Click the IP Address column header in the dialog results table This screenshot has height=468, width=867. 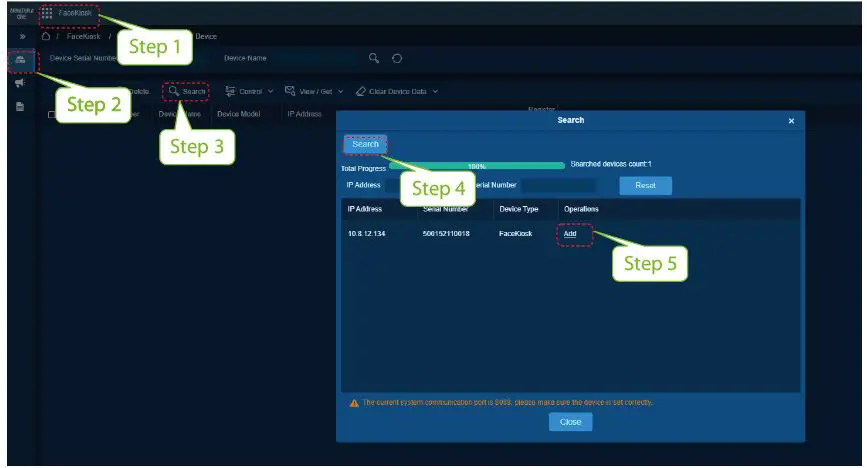(364, 209)
